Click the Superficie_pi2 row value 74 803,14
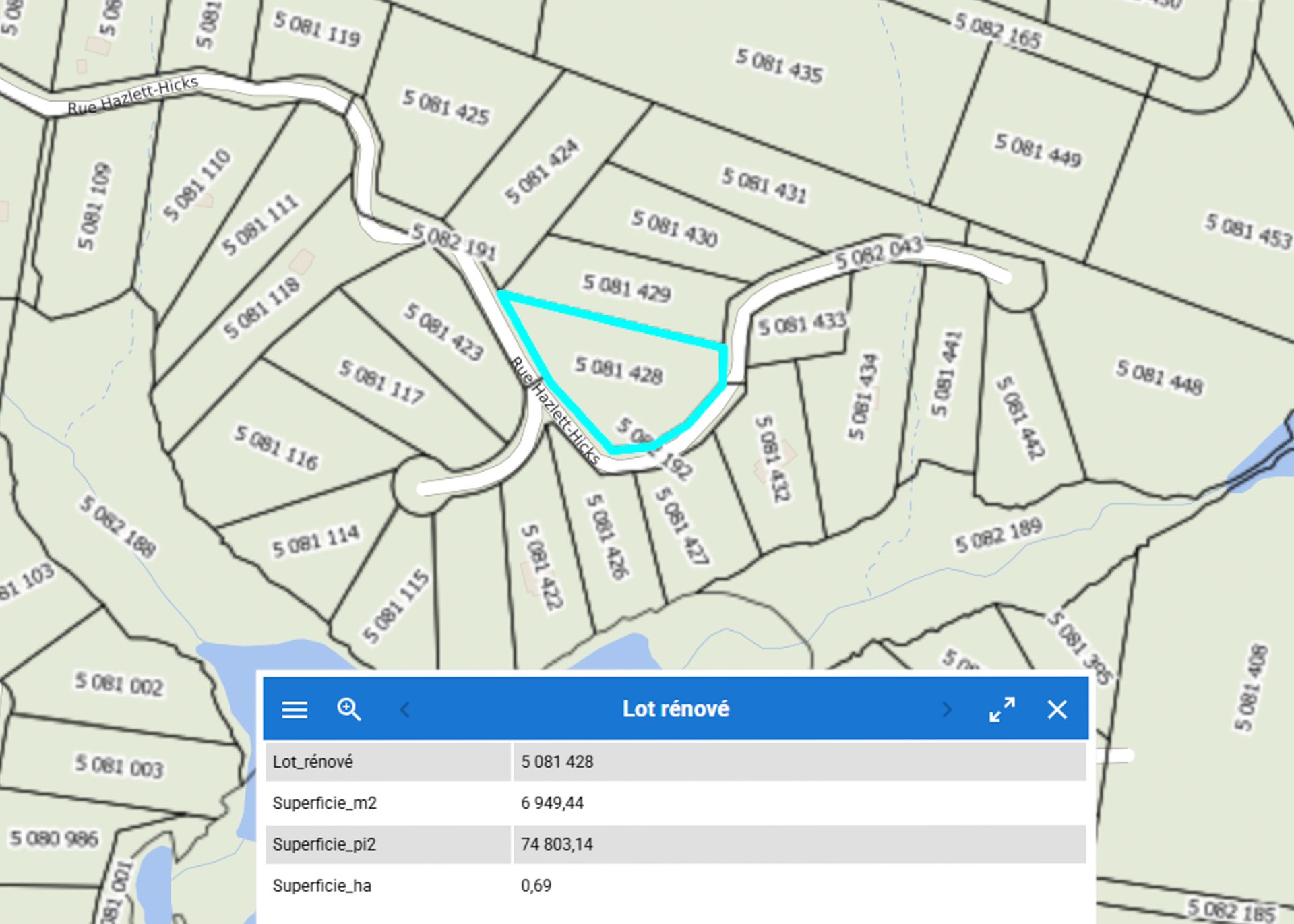 tap(557, 844)
